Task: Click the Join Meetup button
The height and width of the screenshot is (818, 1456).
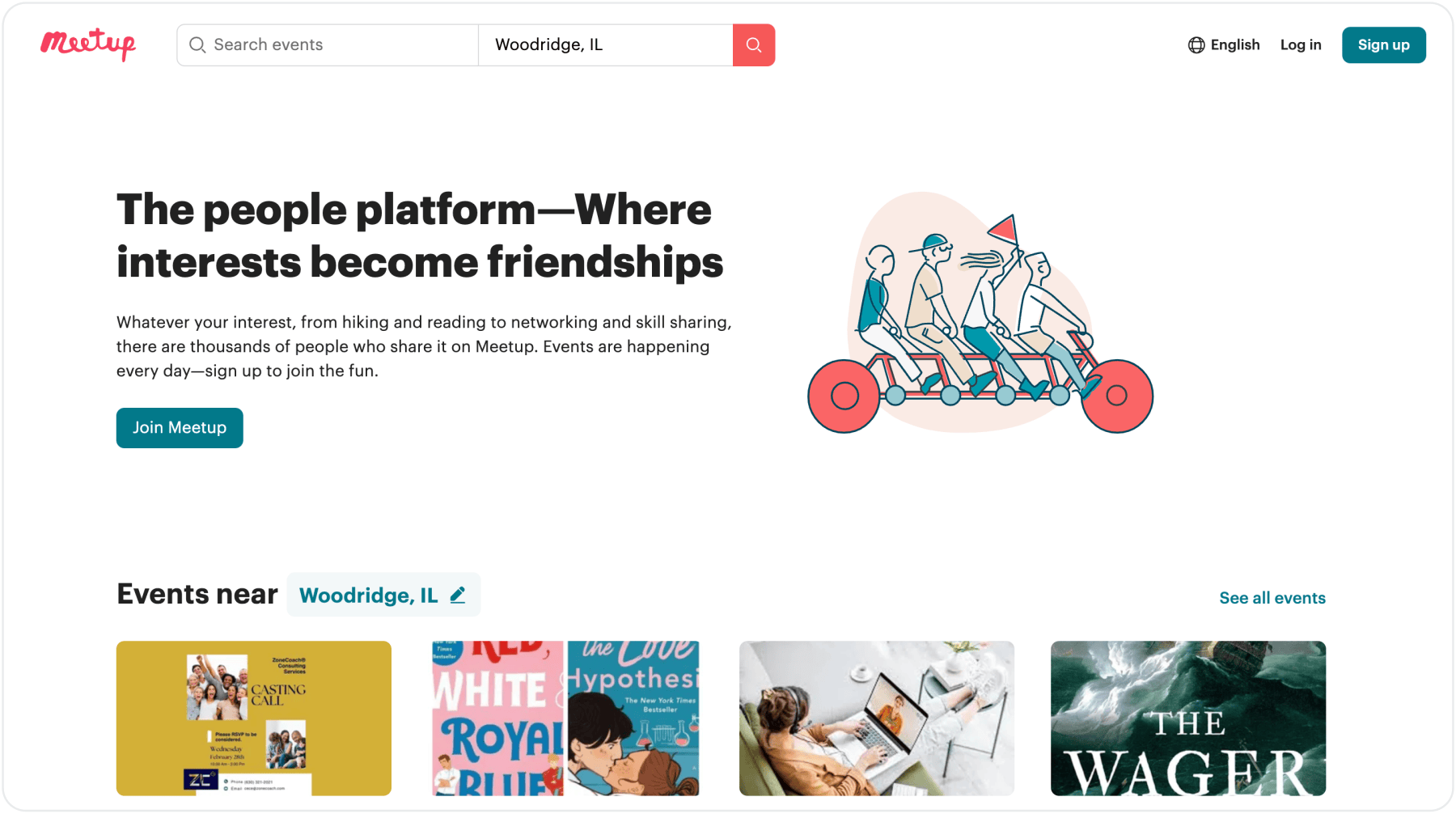Action: (x=180, y=427)
